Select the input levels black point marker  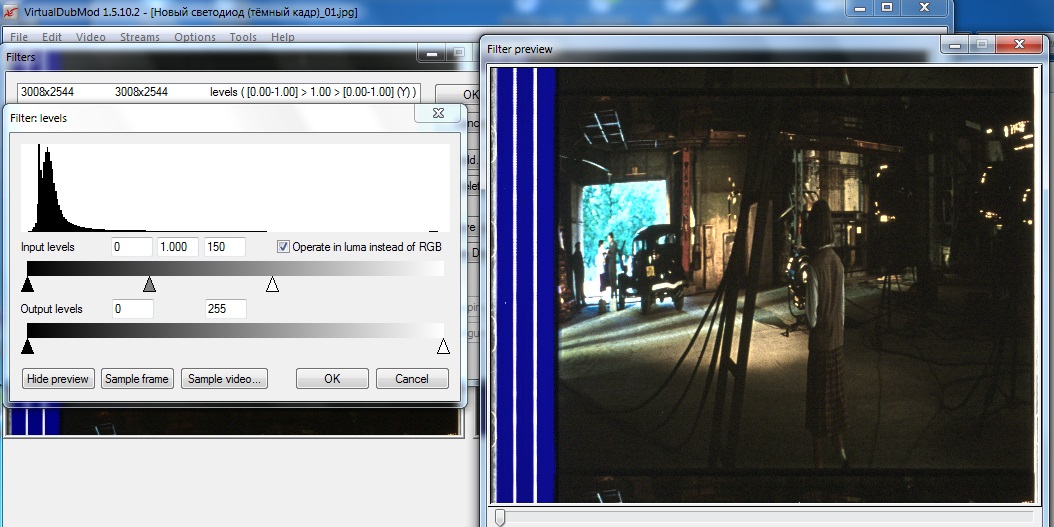tap(27, 286)
